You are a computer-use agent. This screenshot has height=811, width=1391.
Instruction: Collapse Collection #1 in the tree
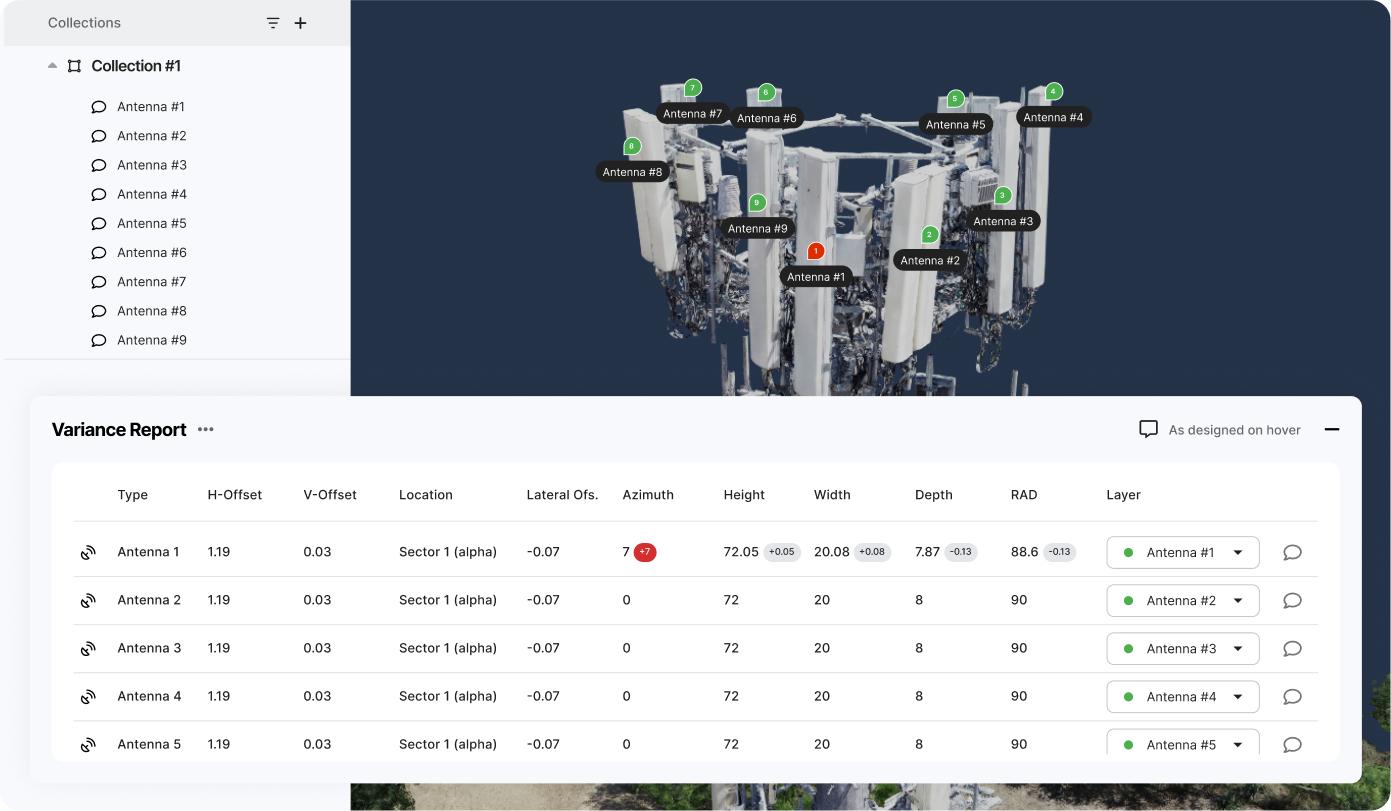click(x=52, y=65)
